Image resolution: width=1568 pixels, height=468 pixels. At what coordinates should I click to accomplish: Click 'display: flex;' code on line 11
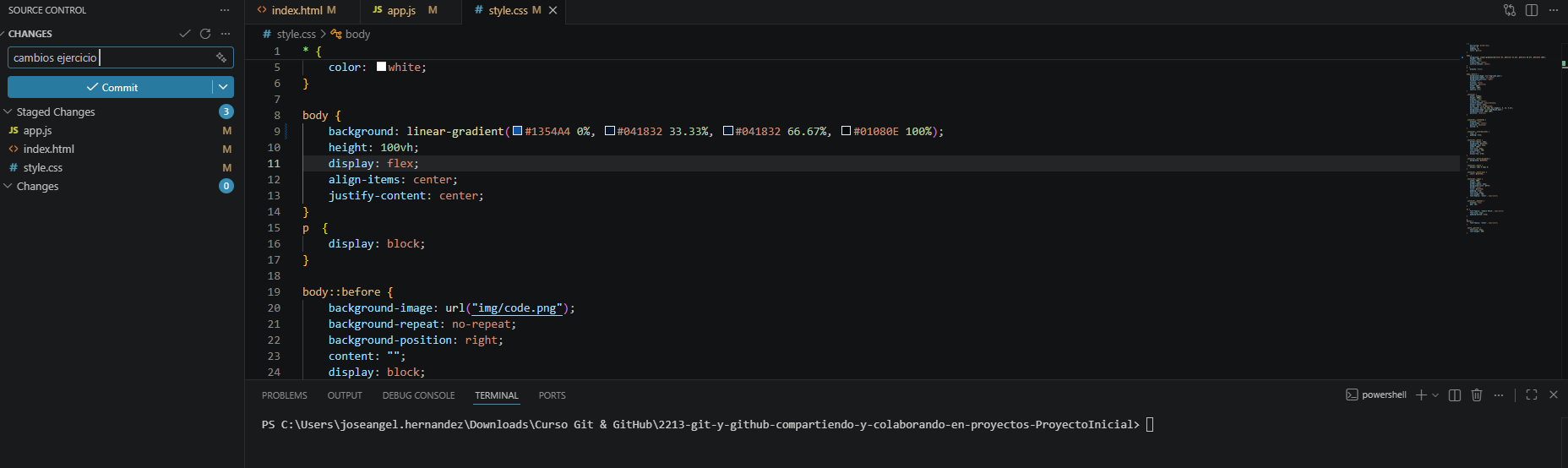(373, 164)
